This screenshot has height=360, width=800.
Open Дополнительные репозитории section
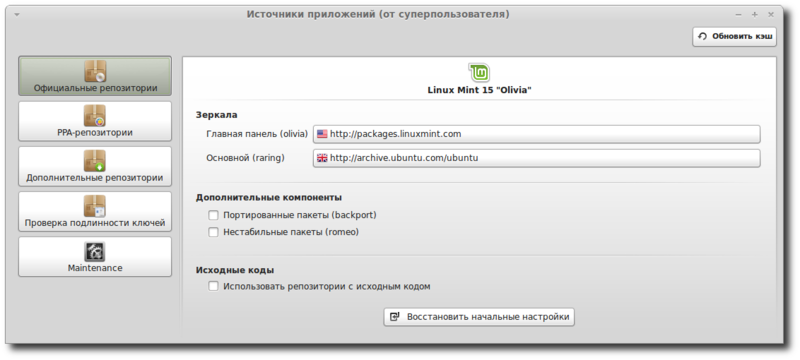[95, 166]
